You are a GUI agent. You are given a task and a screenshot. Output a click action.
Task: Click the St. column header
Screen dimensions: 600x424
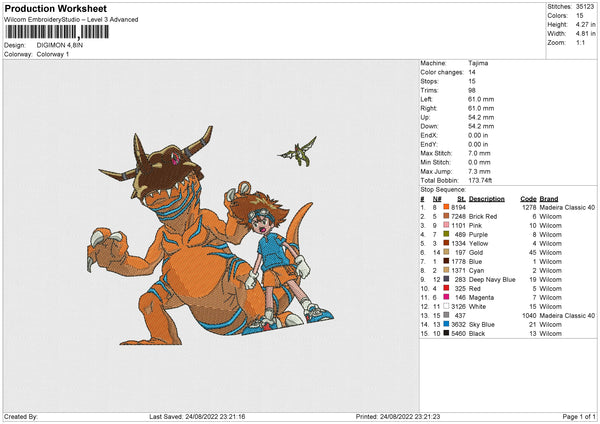[x=461, y=199]
